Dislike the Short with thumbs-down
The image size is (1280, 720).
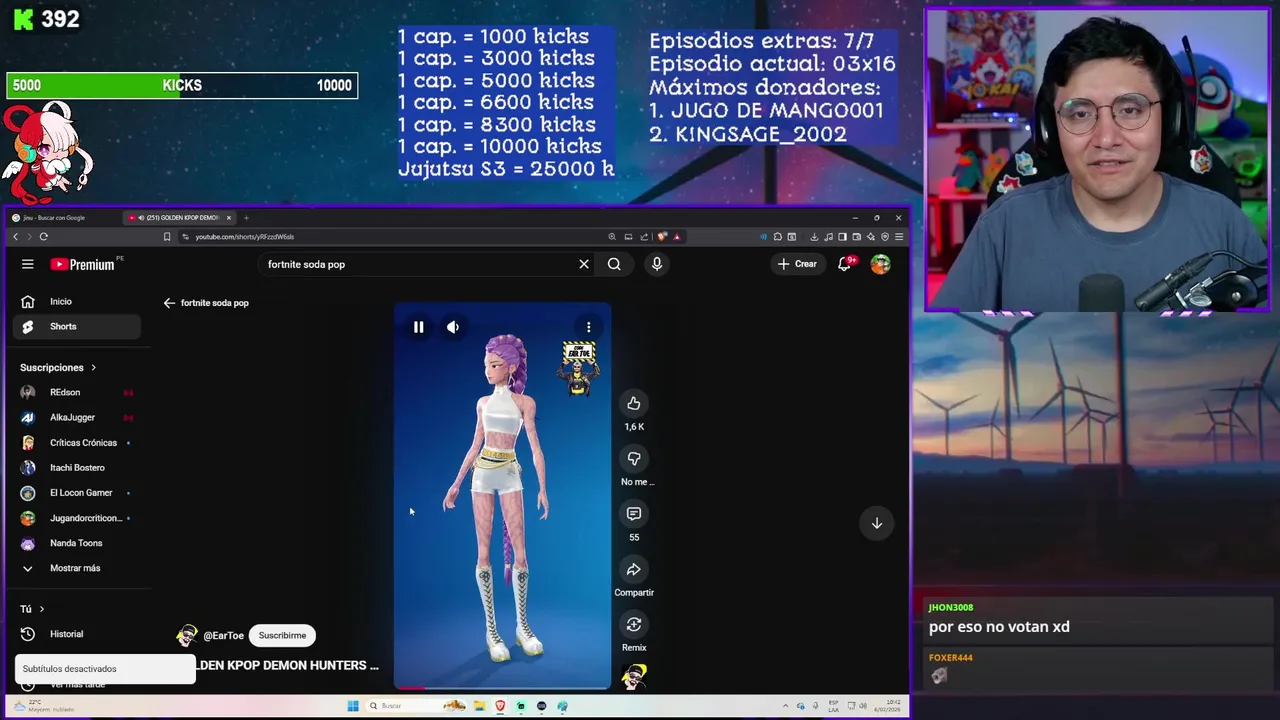pos(634,458)
